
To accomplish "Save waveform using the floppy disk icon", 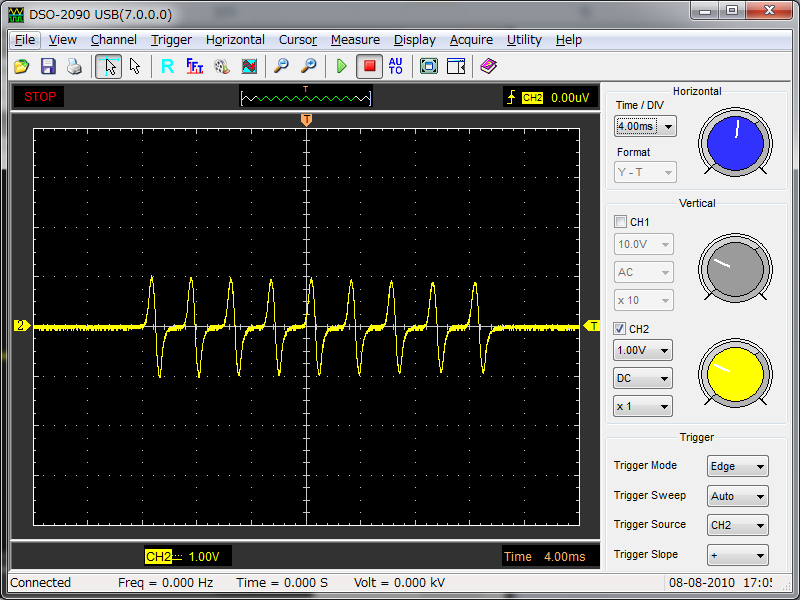I will coord(48,66).
